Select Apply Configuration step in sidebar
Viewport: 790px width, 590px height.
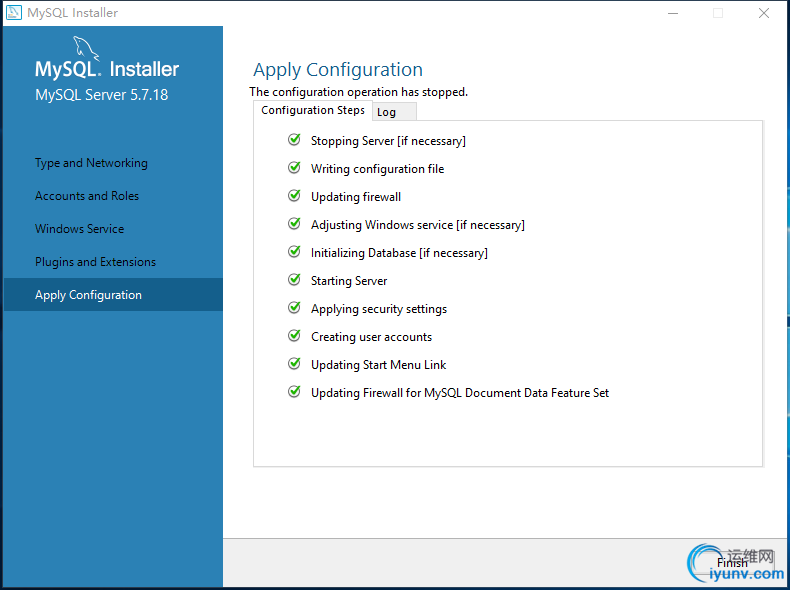pos(113,295)
